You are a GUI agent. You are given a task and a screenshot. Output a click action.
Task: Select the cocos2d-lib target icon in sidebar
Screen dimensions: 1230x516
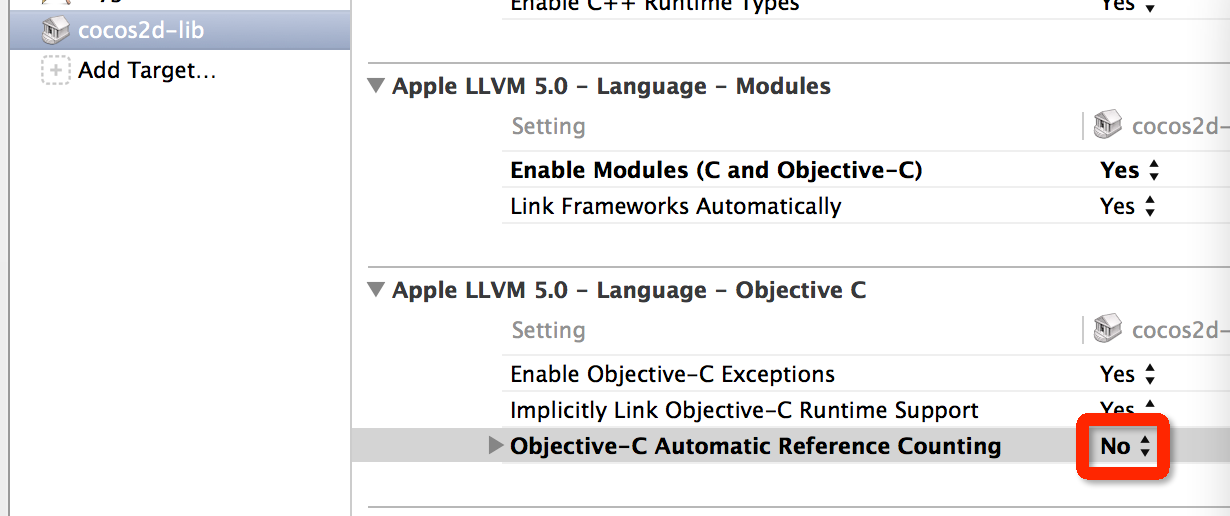(55, 30)
